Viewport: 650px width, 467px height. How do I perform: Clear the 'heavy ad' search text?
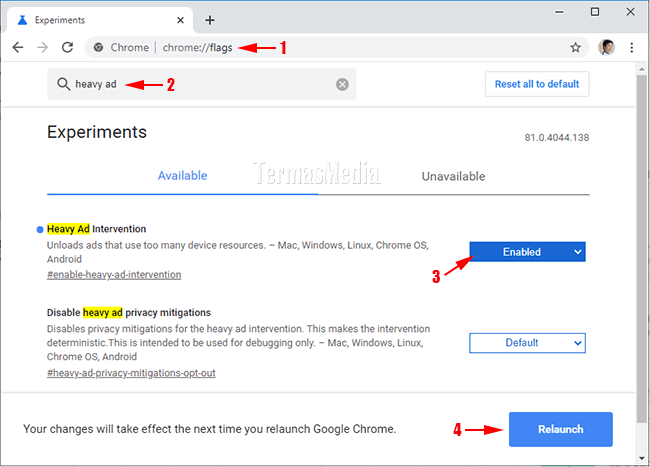(342, 85)
